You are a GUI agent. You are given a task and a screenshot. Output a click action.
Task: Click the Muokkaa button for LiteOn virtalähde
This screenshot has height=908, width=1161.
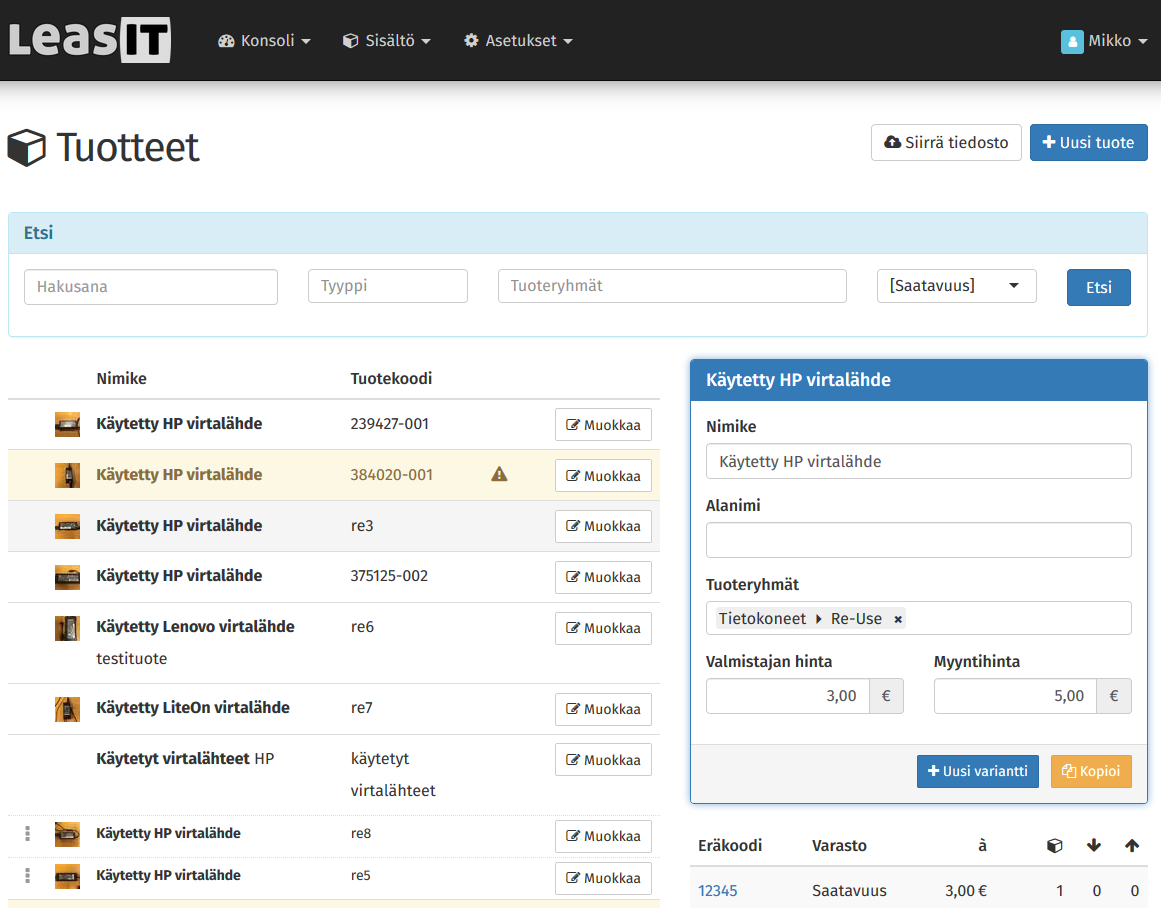(603, 710)
